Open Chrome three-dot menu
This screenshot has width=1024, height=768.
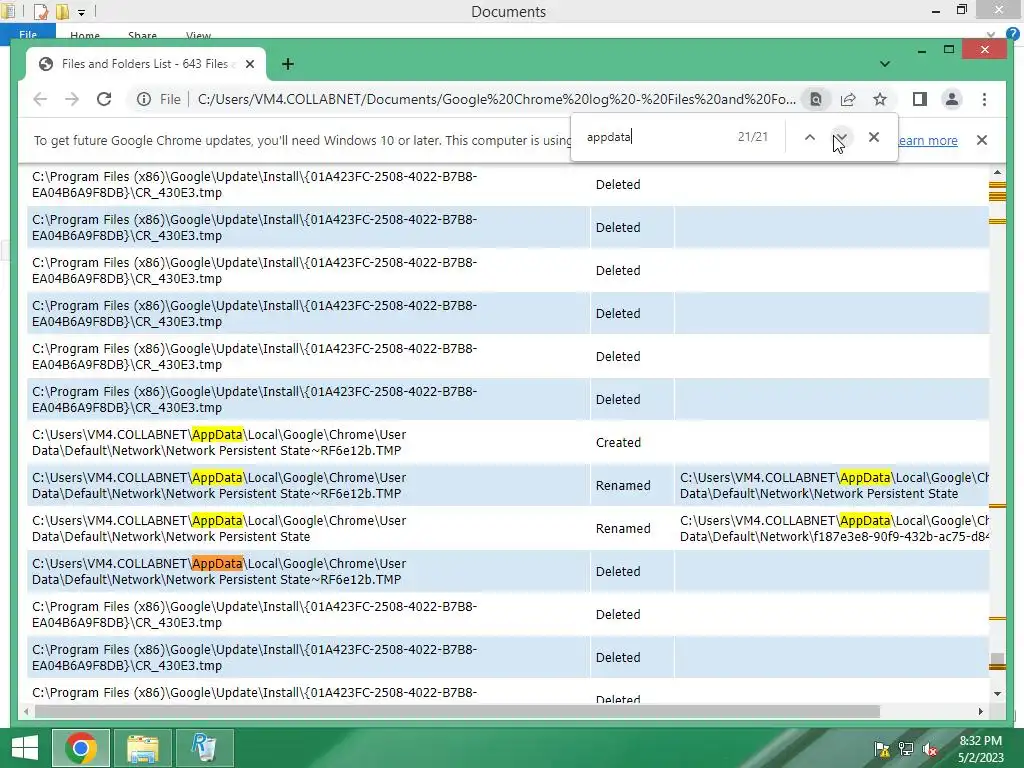(x=984, y=99)
